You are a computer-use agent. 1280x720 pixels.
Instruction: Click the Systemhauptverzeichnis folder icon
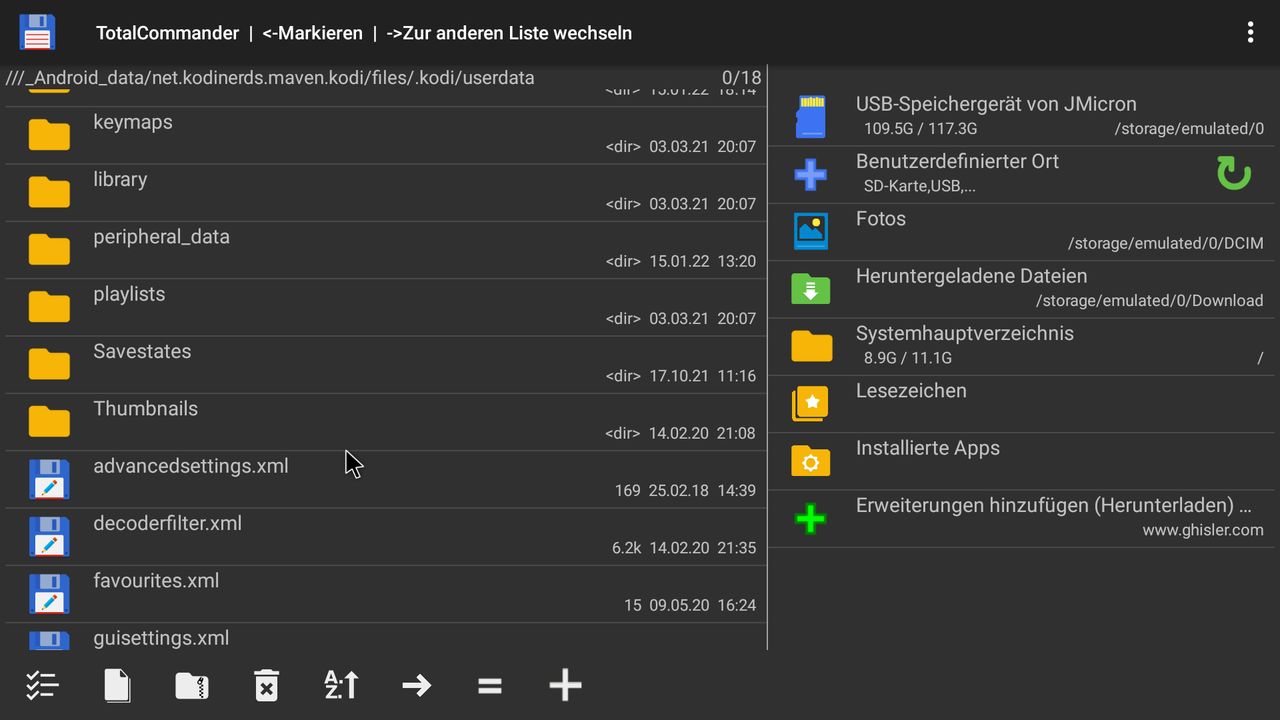click(811, 346)
